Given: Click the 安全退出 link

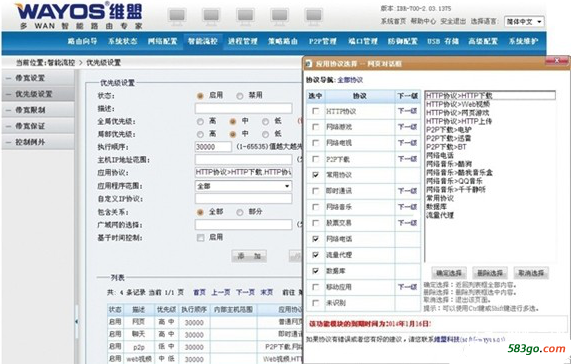Looking at the screenshot, I should click(x=453, y=21).
